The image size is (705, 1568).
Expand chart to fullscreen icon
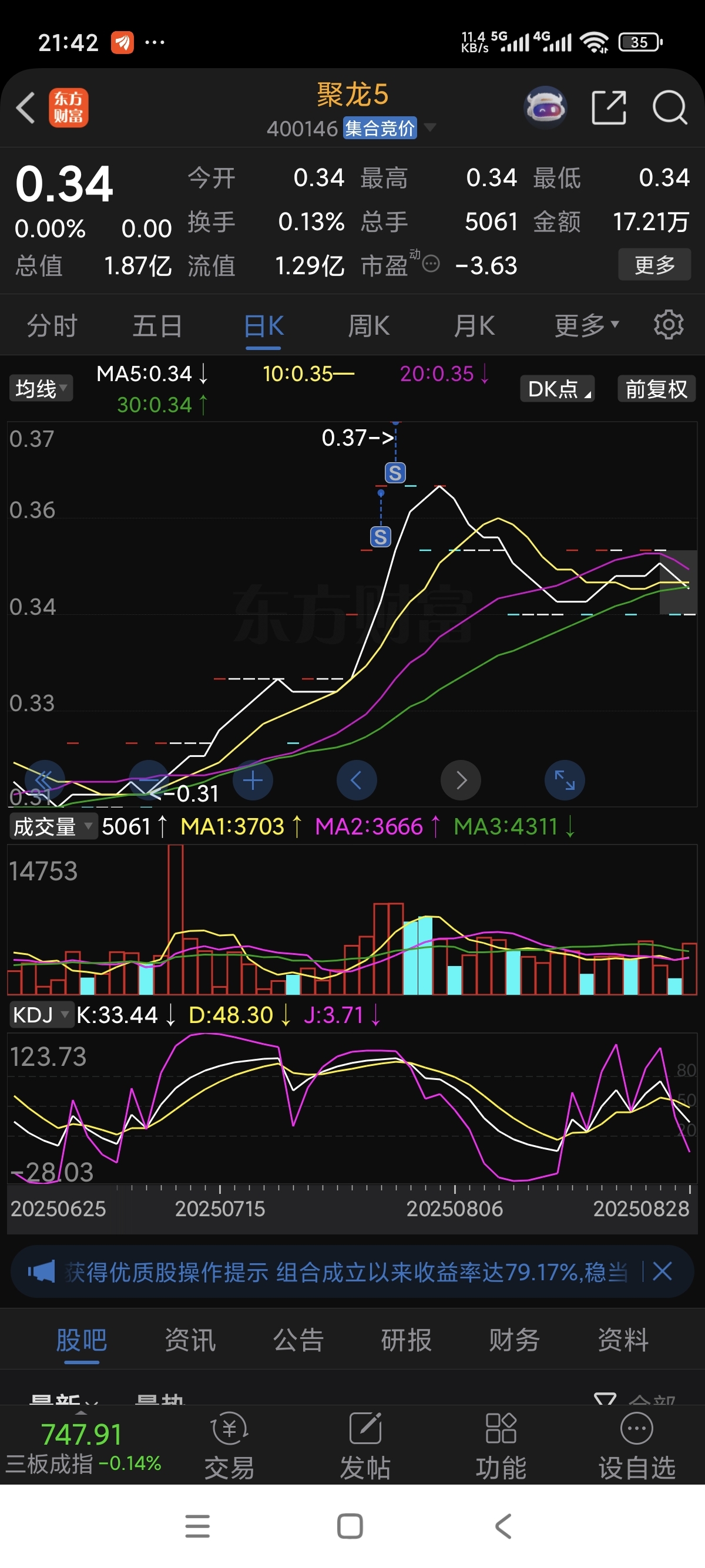[565, 780]
